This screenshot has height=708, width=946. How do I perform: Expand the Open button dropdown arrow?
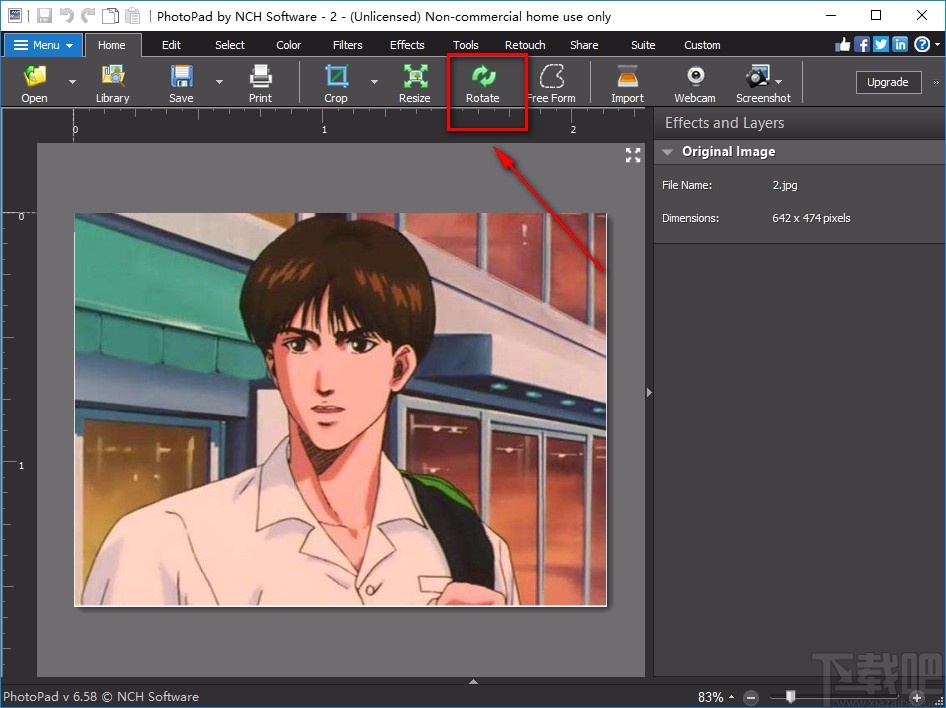(x=72, y=82)
